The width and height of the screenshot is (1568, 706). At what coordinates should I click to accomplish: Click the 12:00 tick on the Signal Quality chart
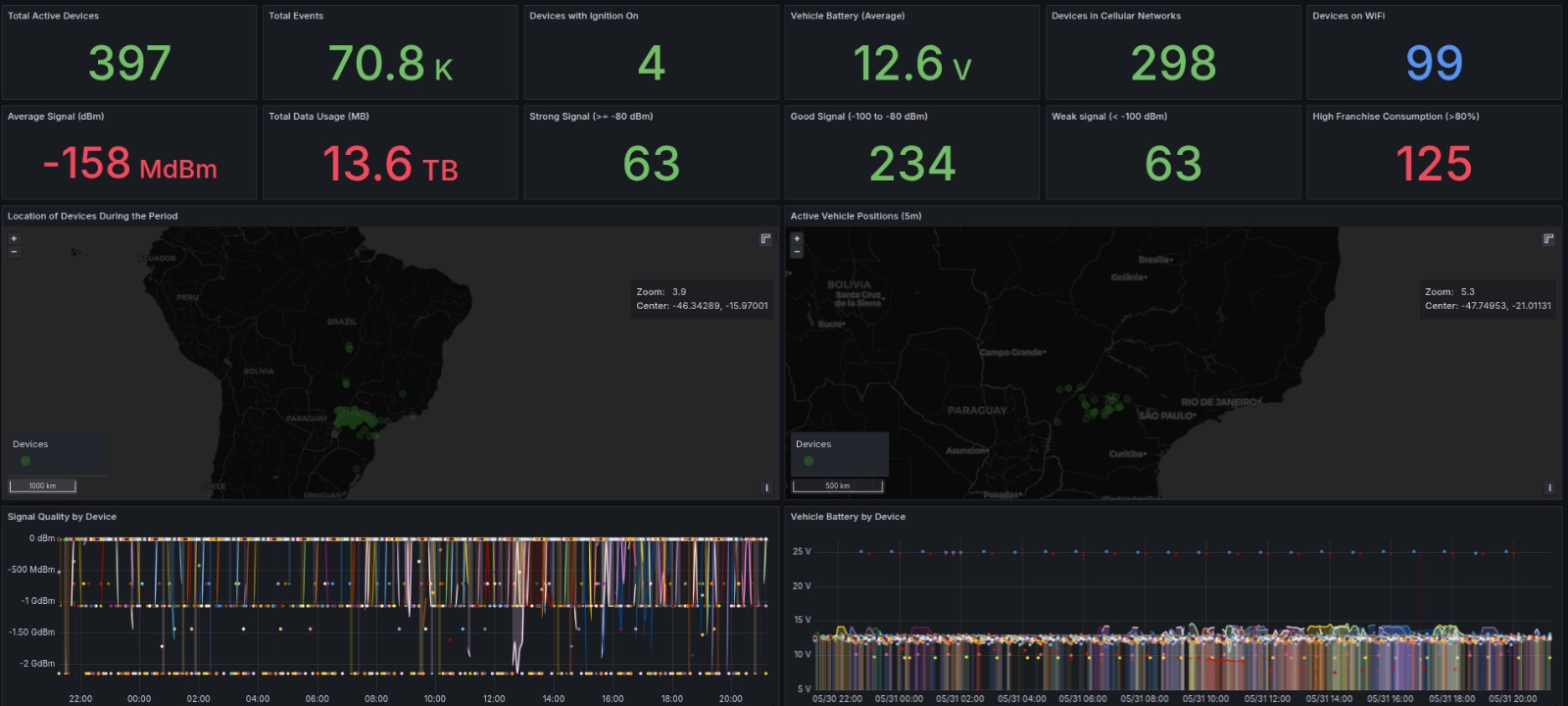coord(494,699)
